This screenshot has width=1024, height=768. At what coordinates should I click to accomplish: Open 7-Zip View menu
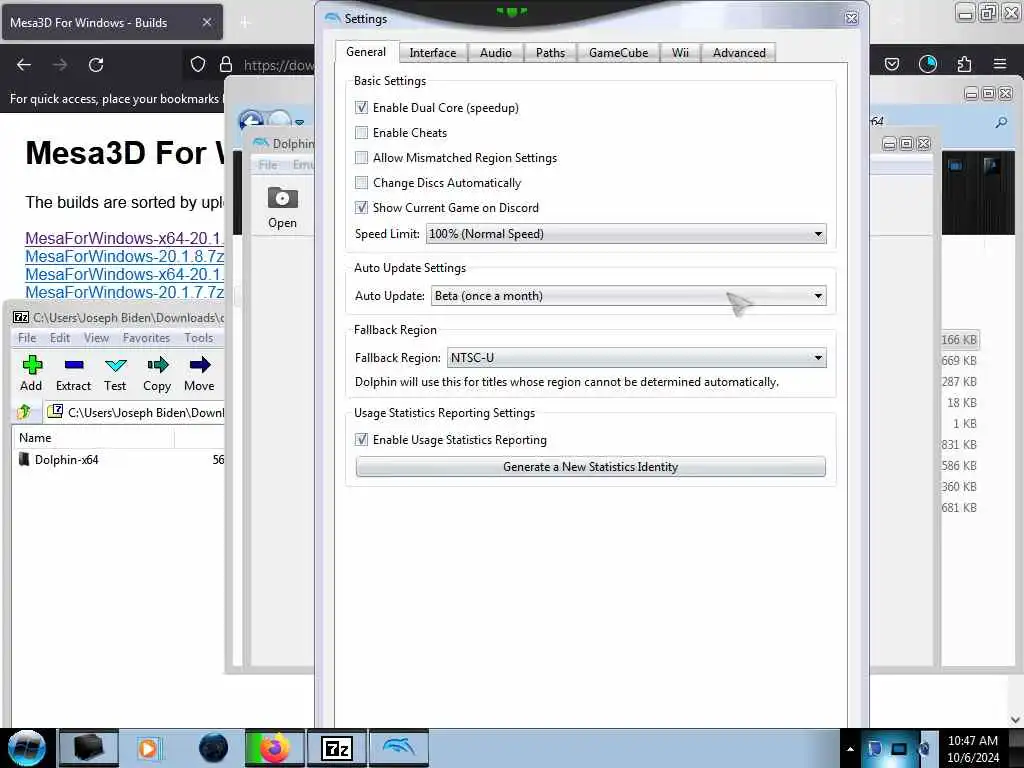pos(96,338)
